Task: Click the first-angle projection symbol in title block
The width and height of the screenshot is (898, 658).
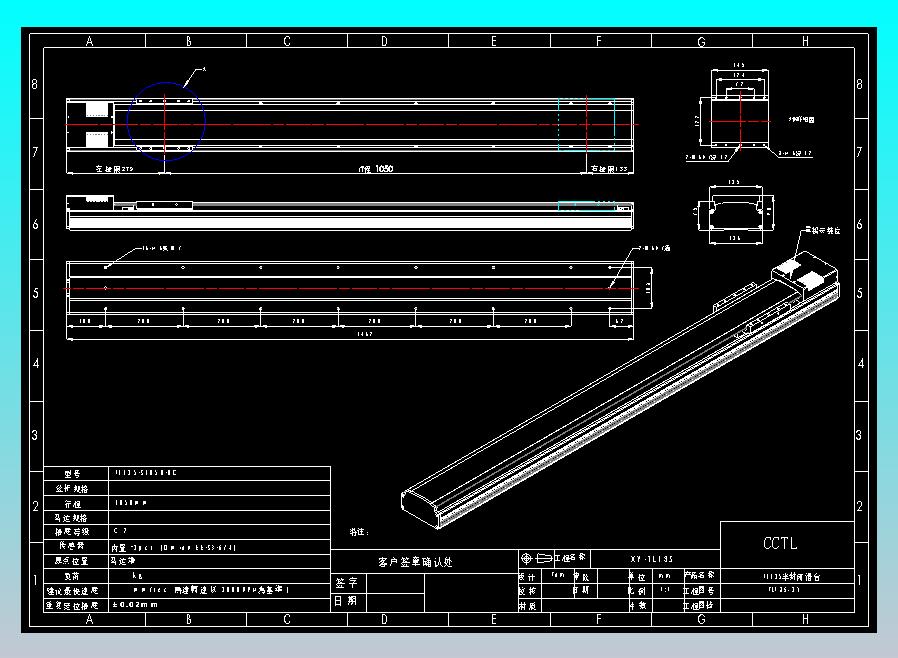Action: [x=536, y=558]
